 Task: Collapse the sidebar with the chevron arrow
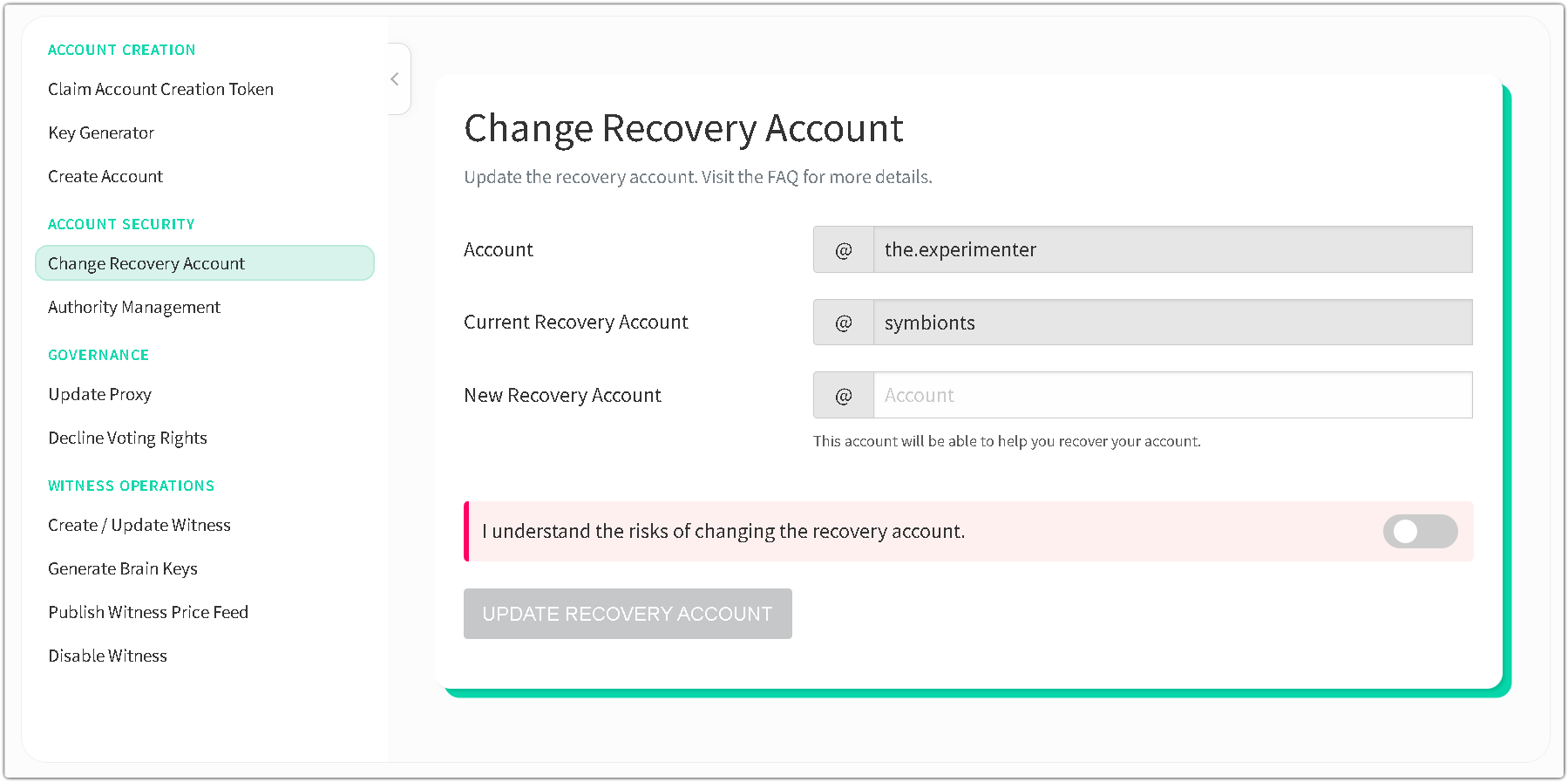tap(395, 79)
